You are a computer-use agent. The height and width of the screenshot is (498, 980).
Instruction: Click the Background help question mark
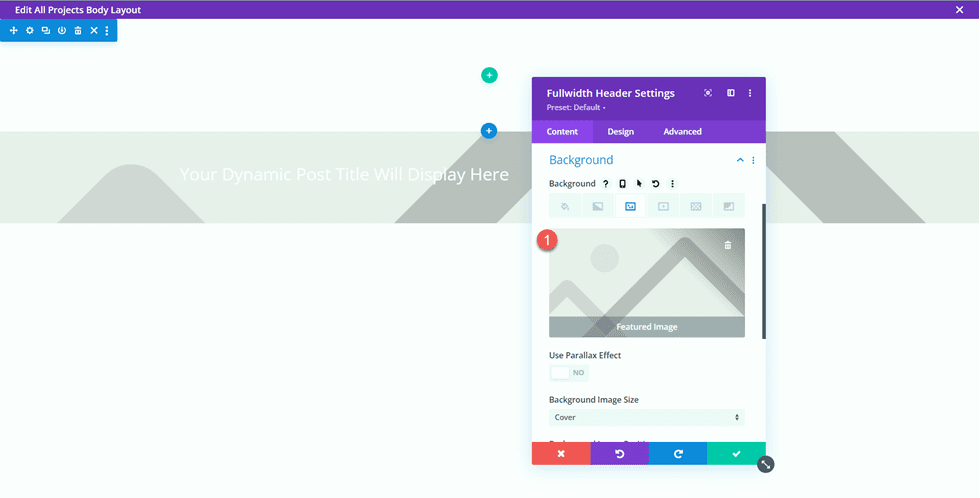tap(605, 184)
